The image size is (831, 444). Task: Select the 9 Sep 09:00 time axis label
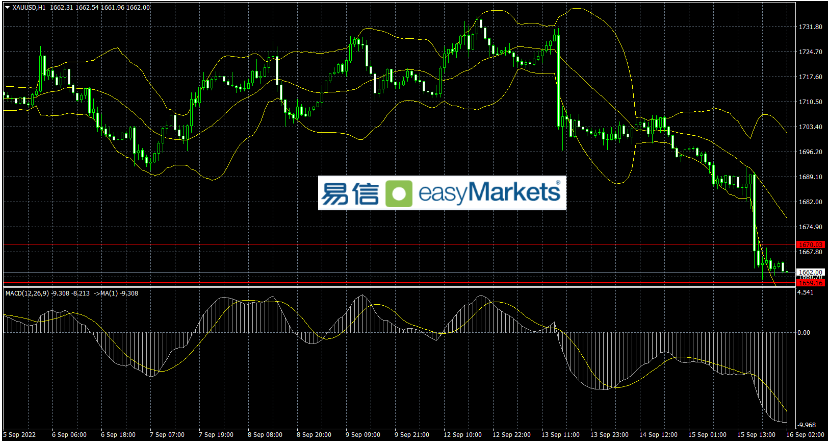365,434
